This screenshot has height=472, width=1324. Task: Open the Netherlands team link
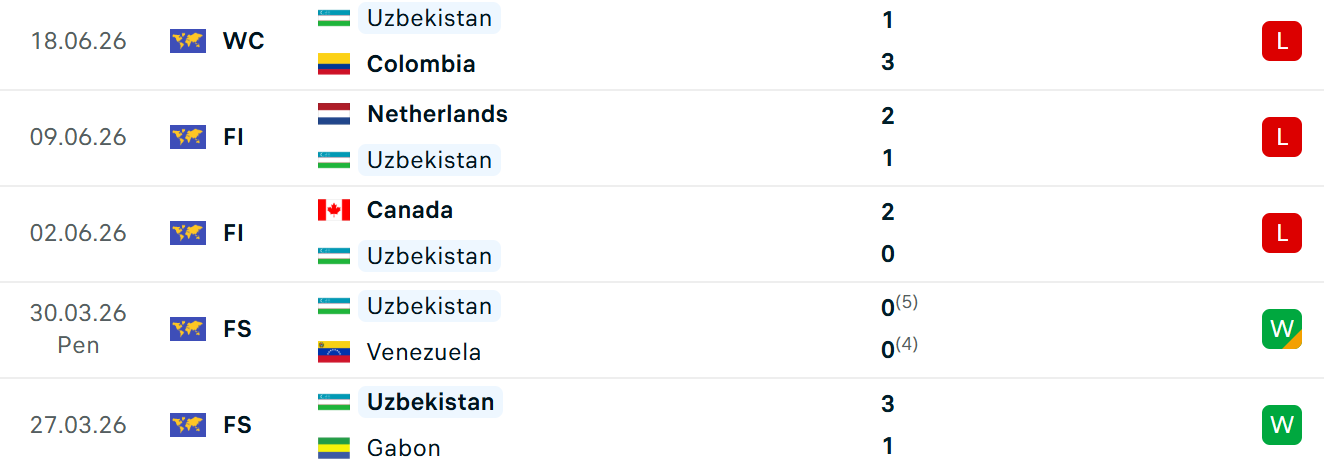(x=437, y=114)
